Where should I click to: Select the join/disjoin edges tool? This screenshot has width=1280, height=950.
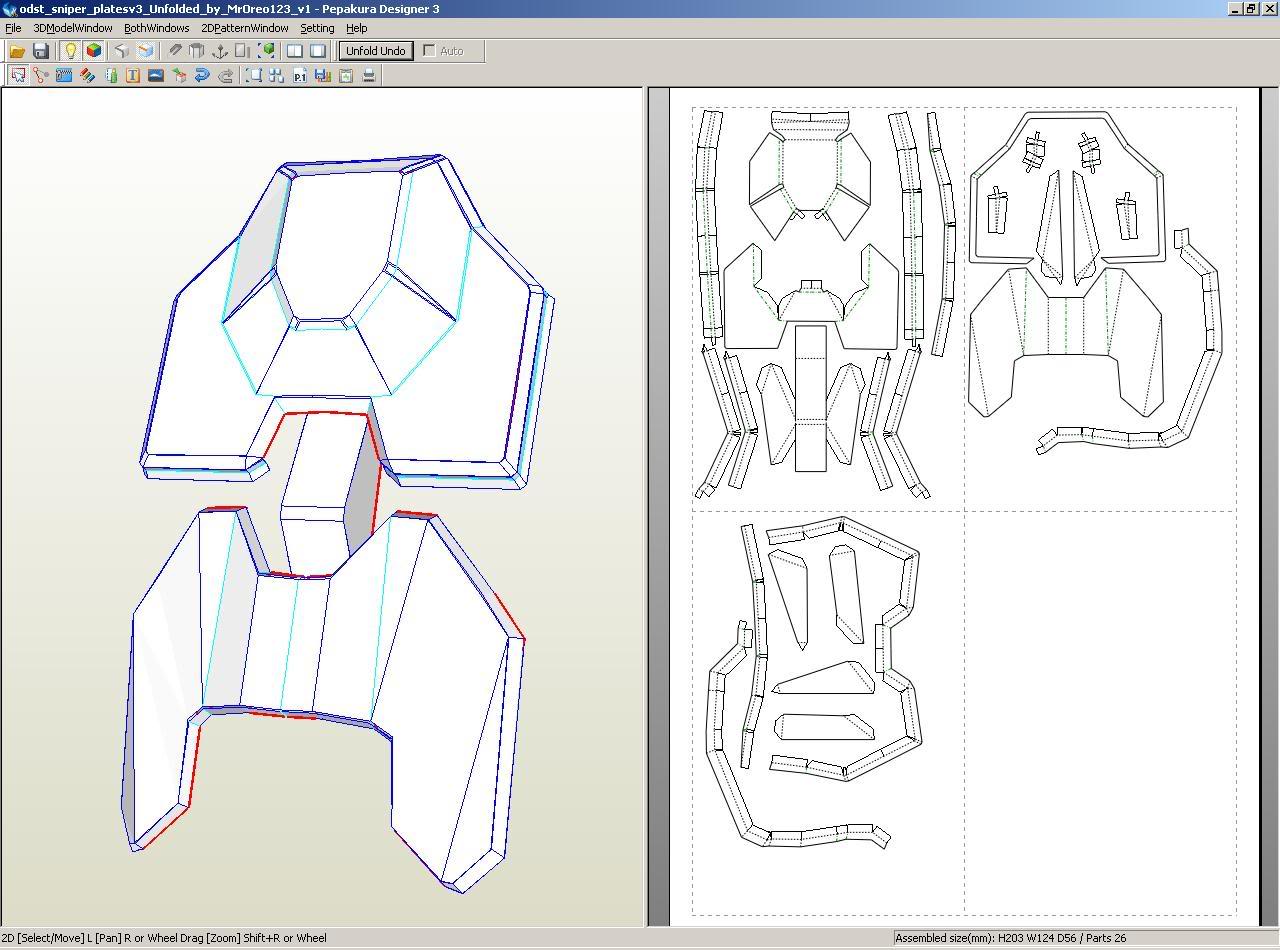41,75
